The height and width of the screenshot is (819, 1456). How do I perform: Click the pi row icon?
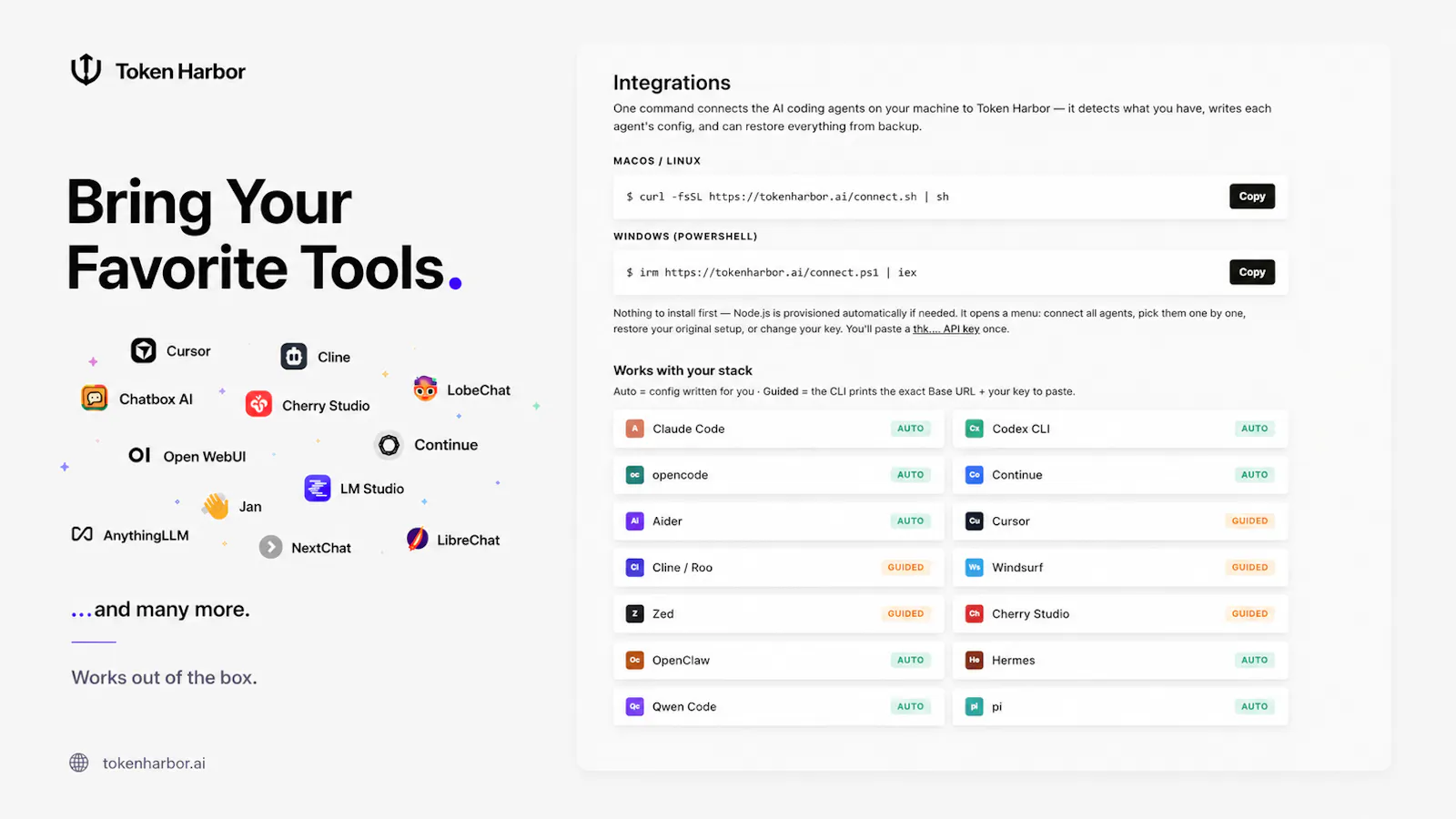click(975, 706)
